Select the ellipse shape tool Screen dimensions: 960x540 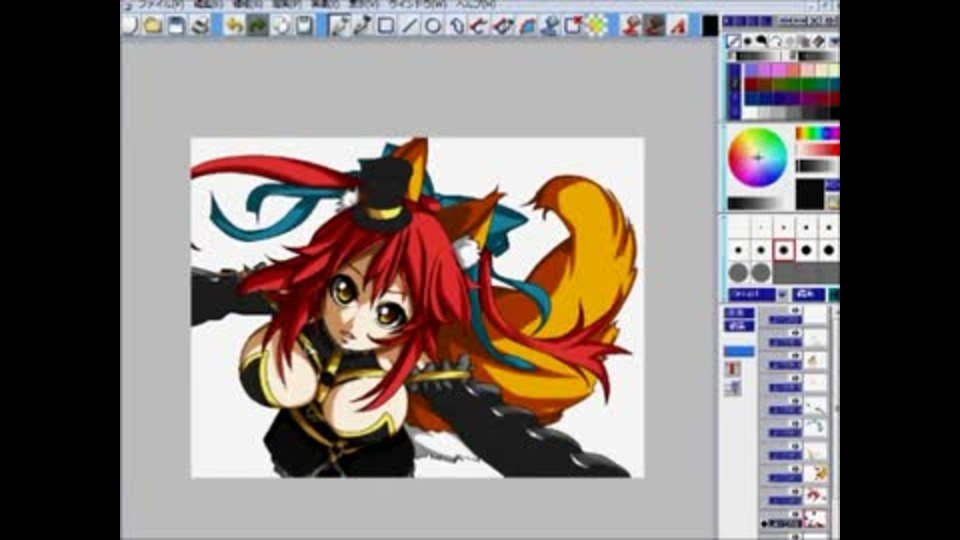coord(432,25)
